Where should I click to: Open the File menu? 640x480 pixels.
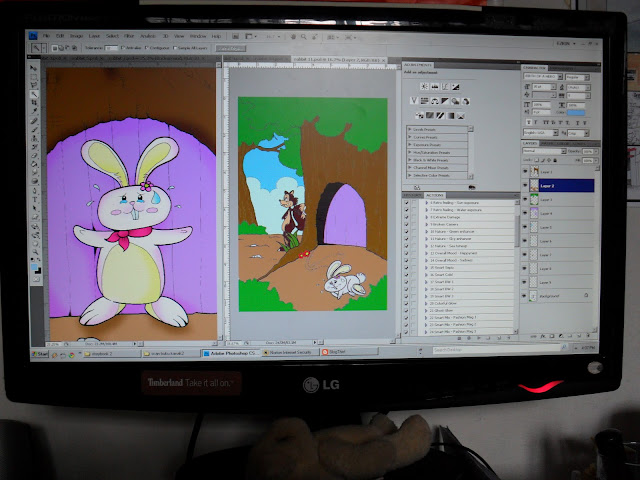[46, 36]
